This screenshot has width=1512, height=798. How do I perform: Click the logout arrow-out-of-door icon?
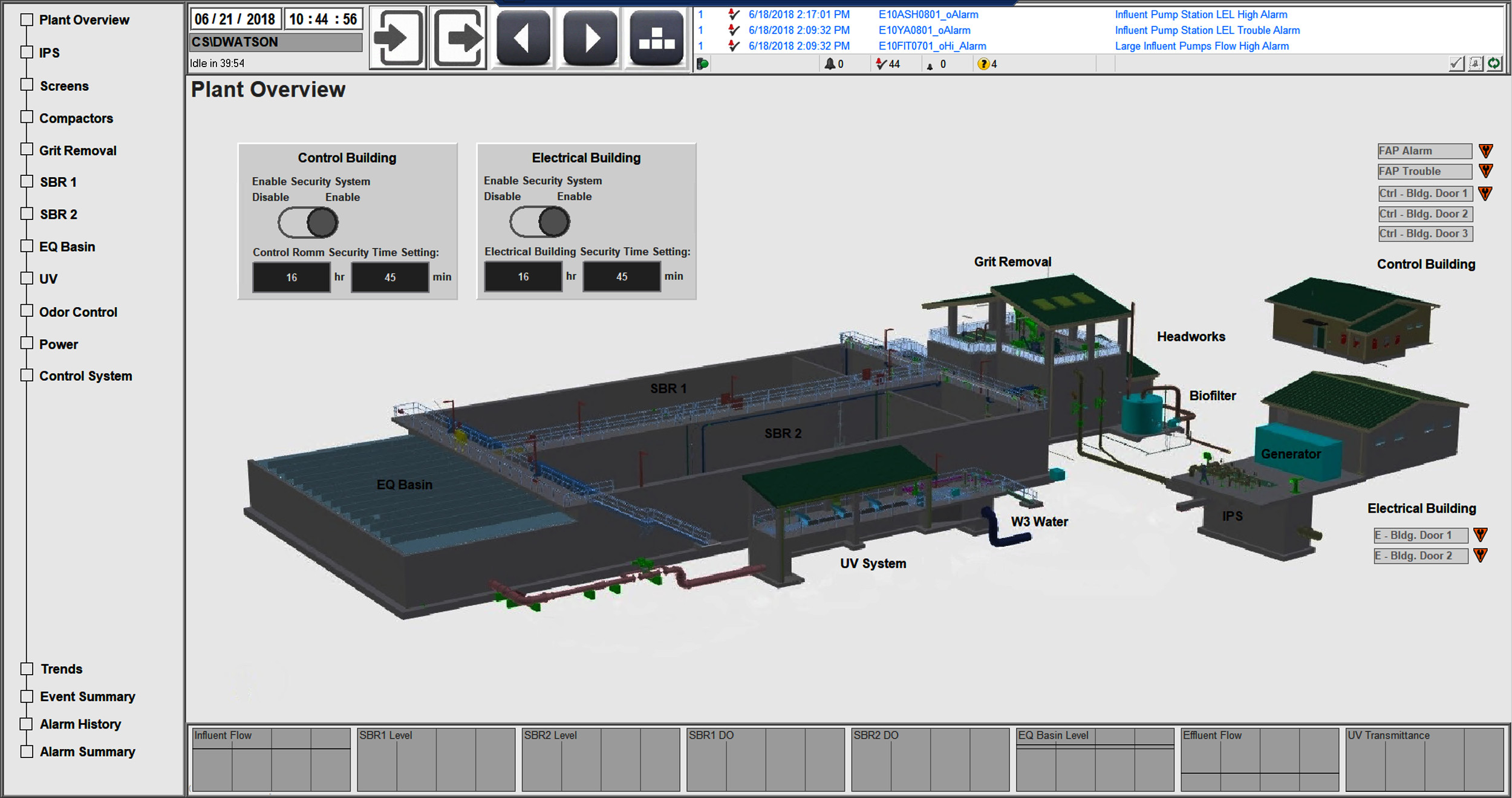click(458, 38)
